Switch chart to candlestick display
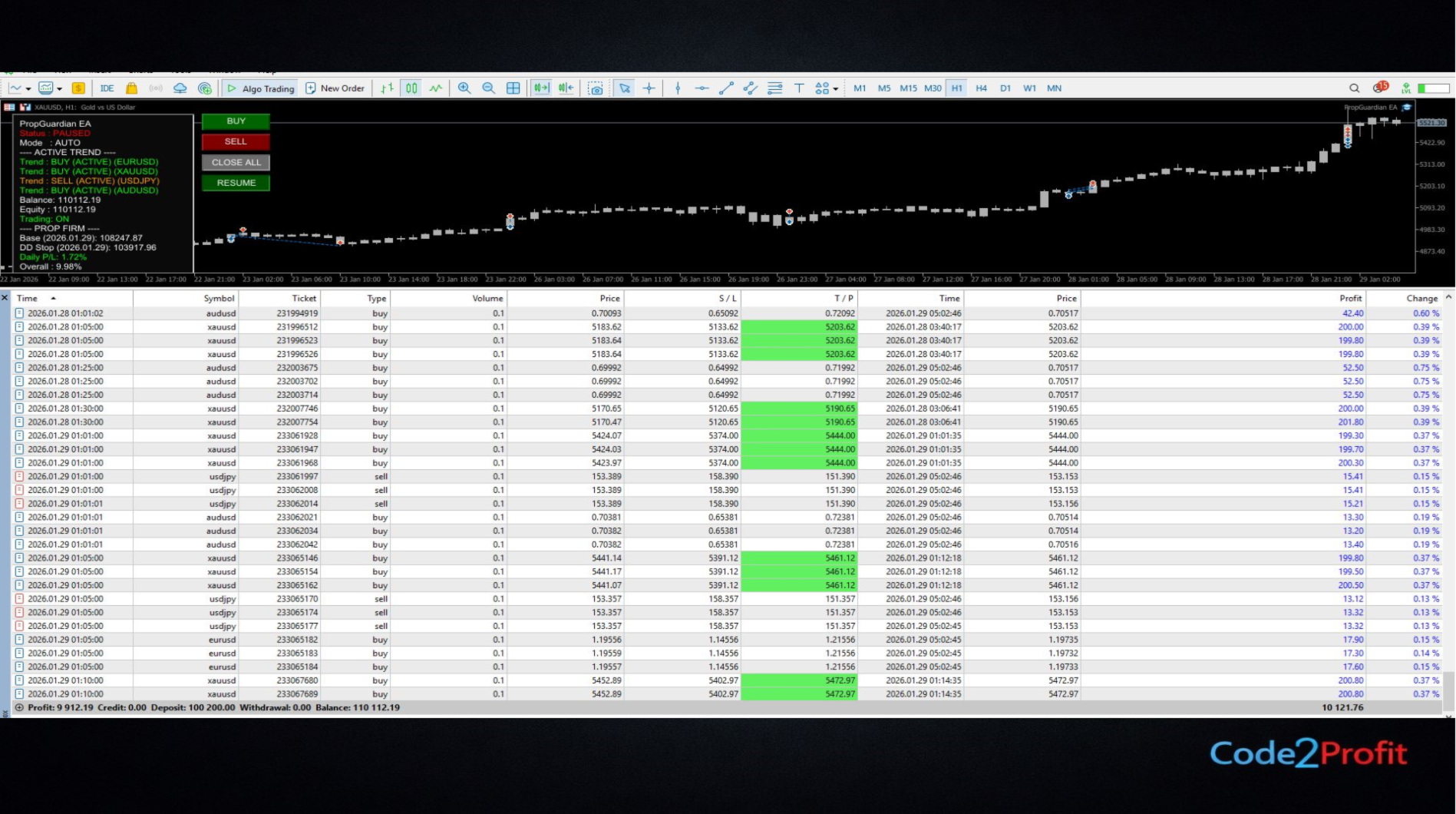Viewport: 1456px width, 814px height. point(412,88)
